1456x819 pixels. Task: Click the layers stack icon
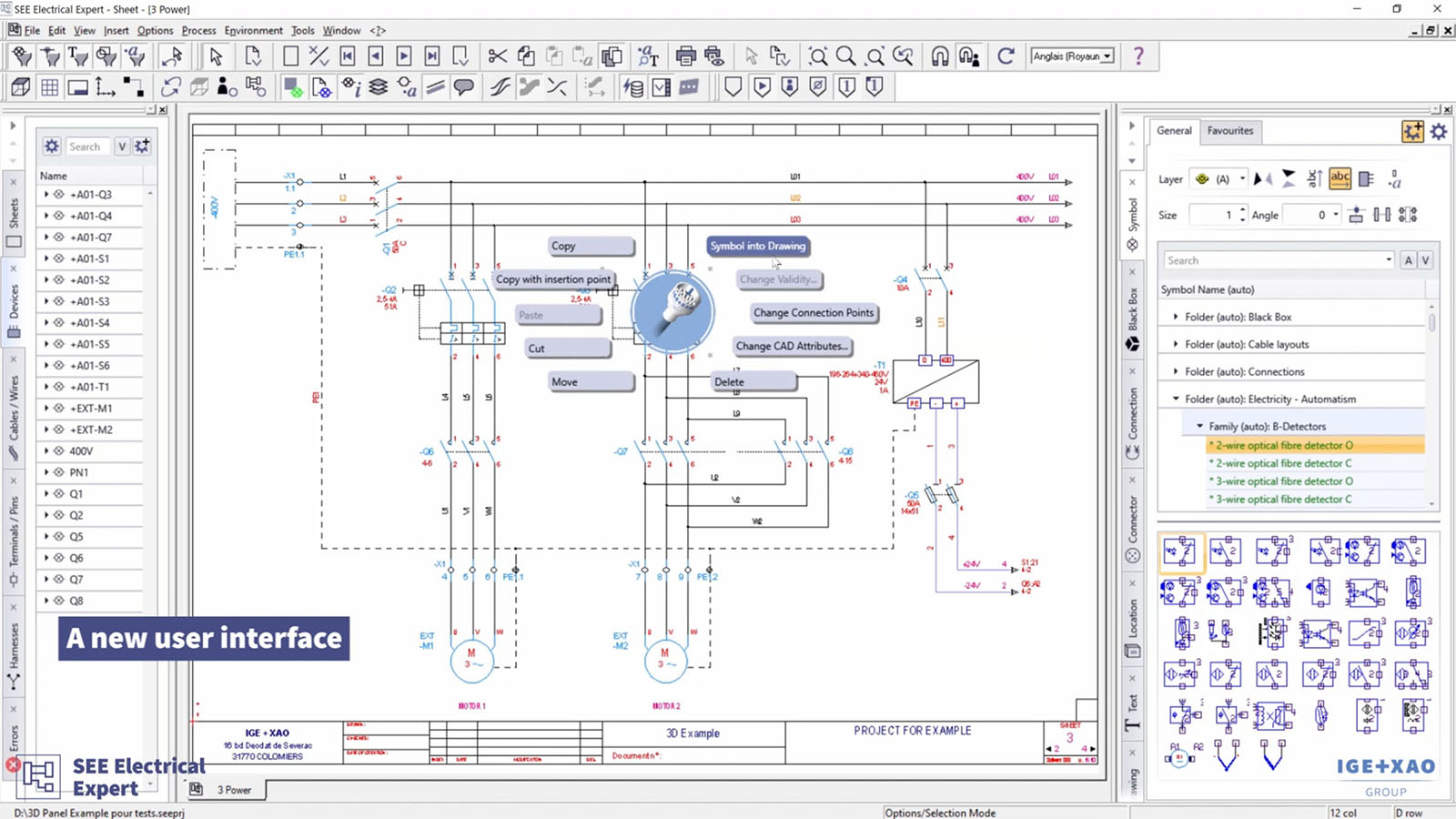[x=379, y=87]
